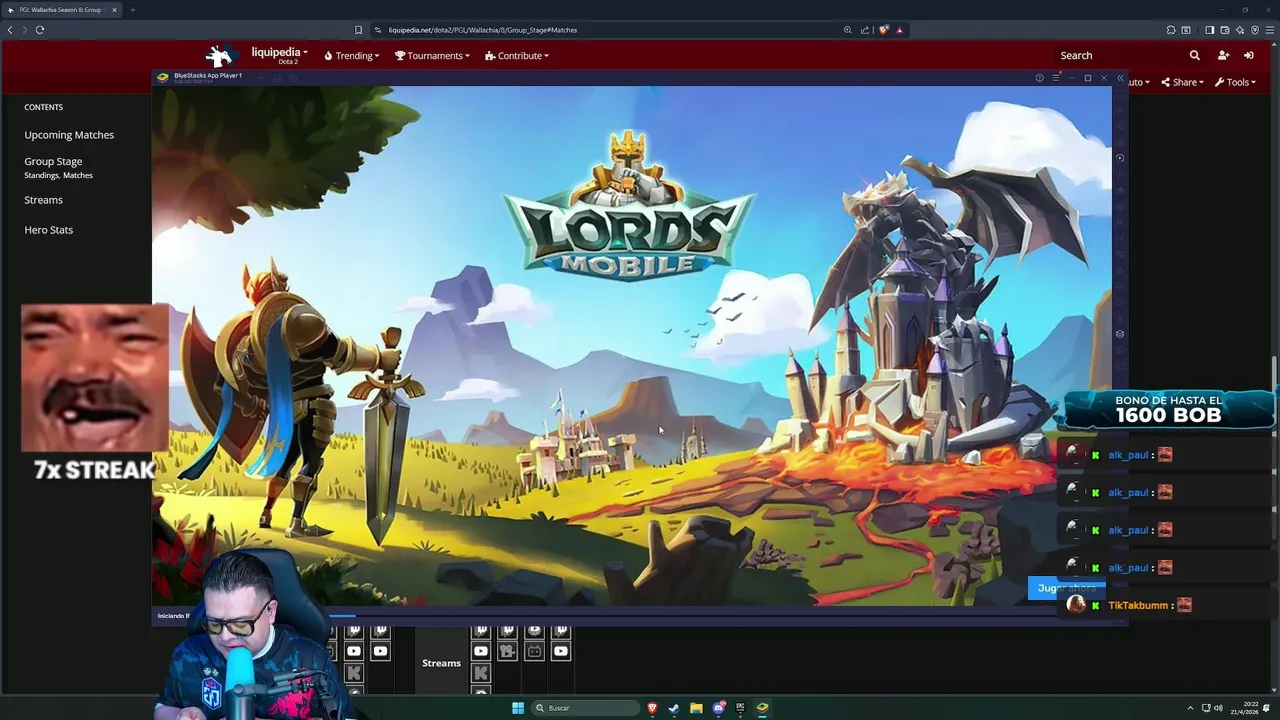Open the Brave Shields lion icon
1280x720 pixels.
point(883,30)
